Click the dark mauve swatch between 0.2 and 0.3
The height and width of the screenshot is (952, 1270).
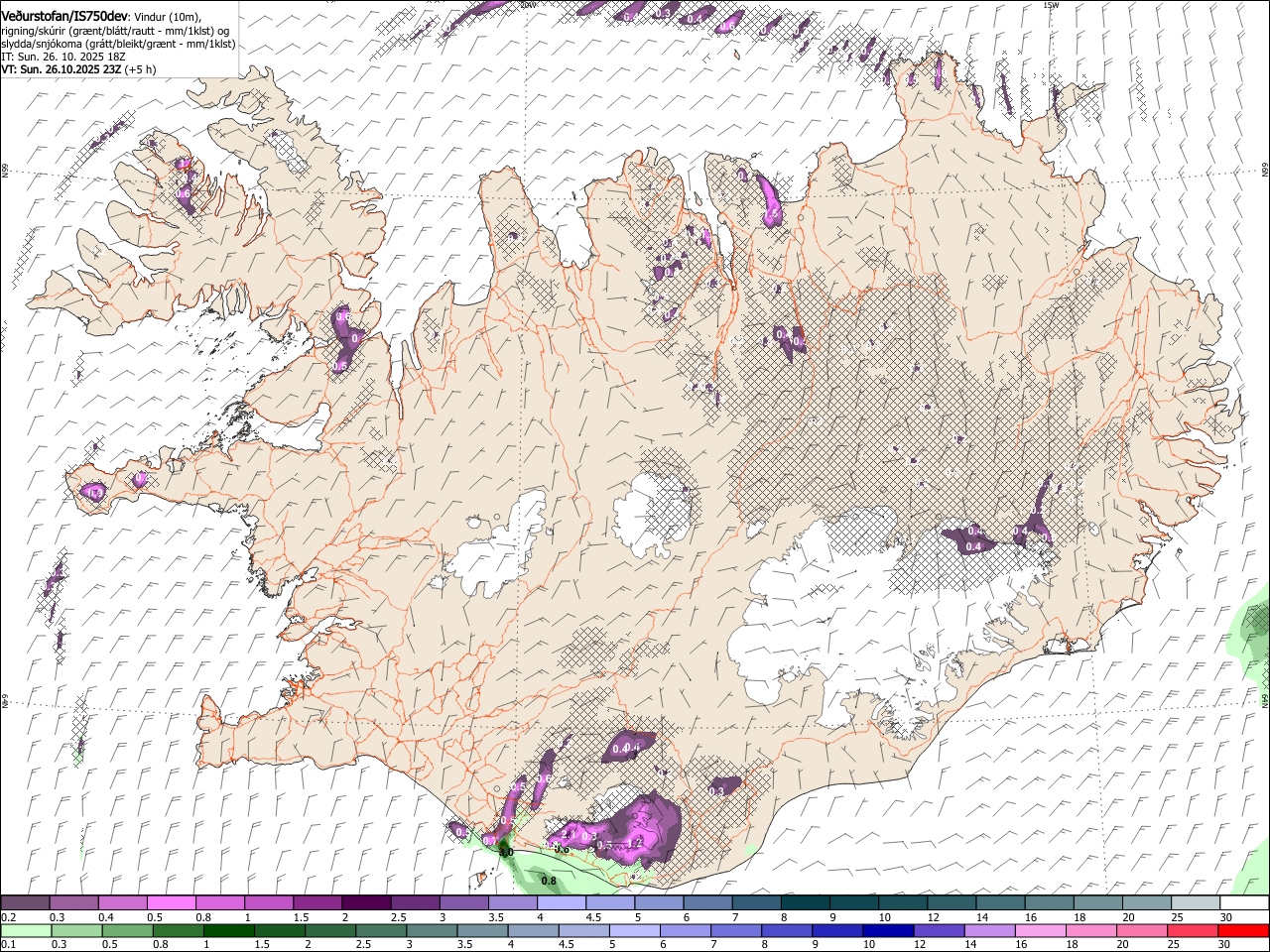pos(26,903)
